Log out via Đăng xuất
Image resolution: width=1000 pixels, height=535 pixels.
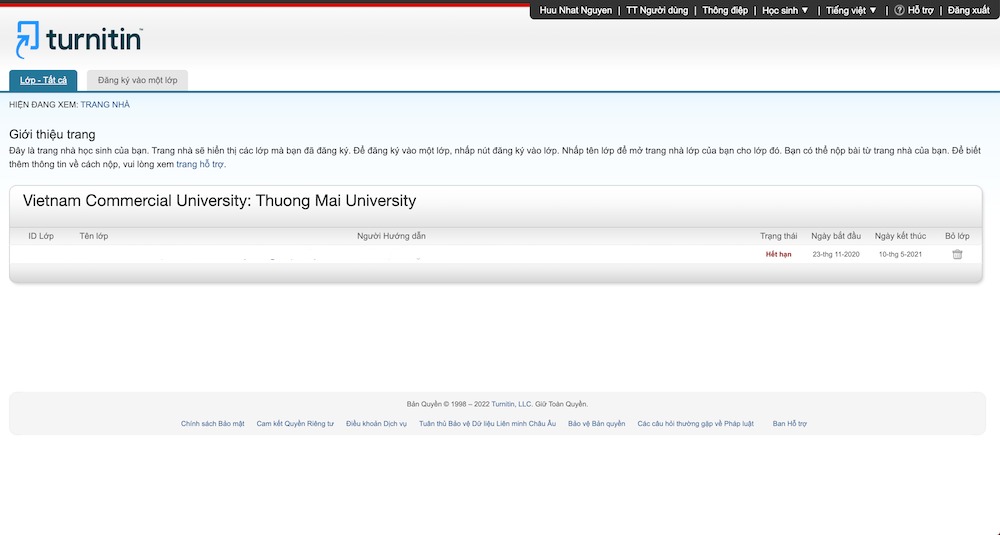pyautogui.click(x=968, y=10)
